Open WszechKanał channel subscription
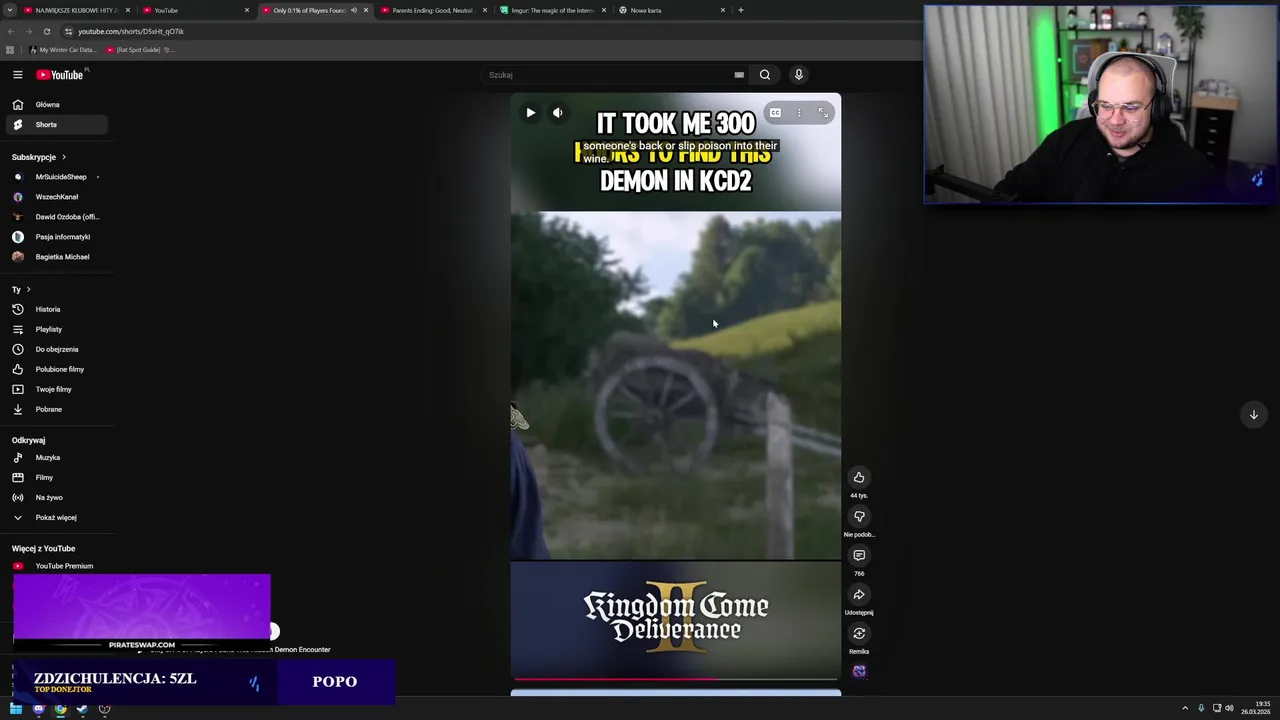This screenshot has width=1280, height=720. (55, 197)
